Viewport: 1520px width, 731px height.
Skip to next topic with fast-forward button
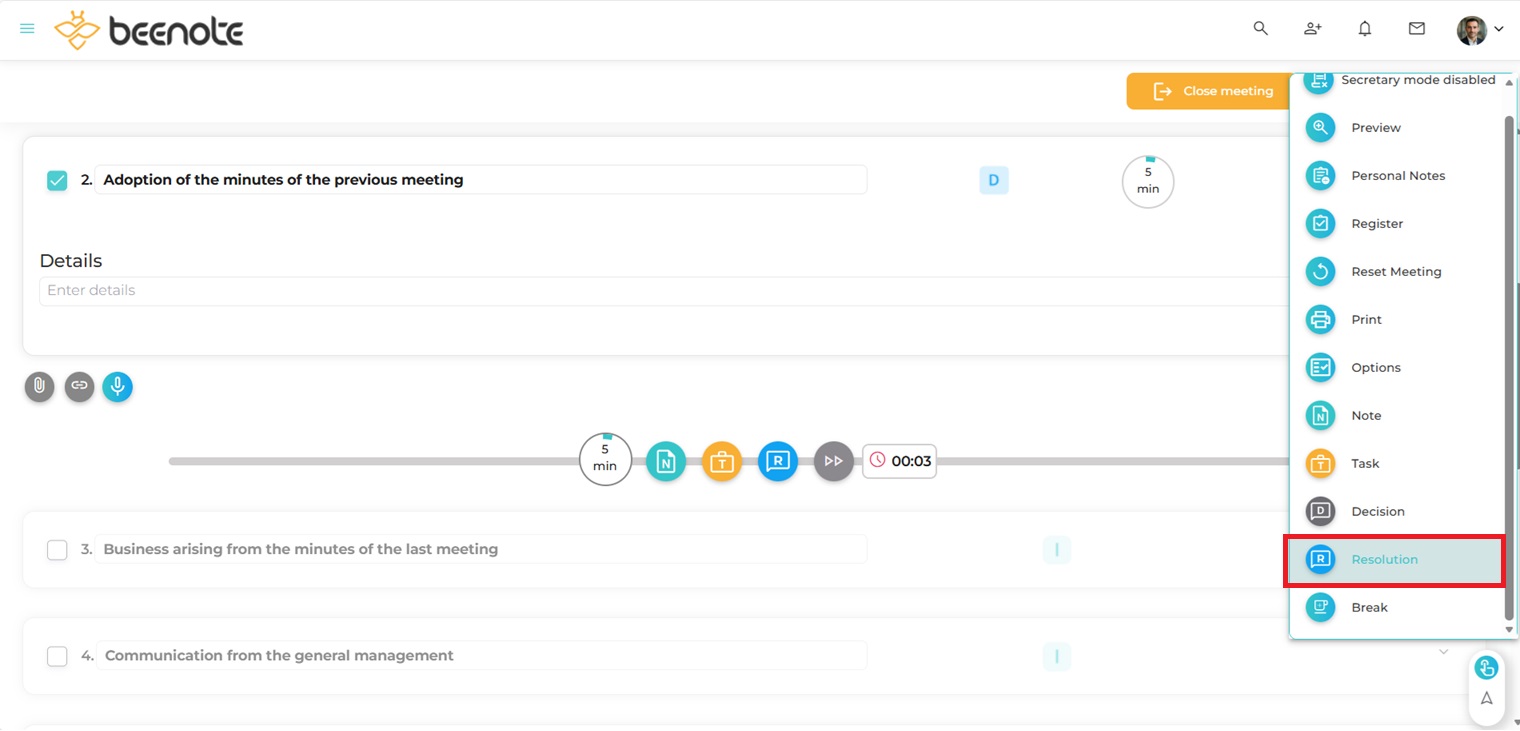pos(833,462)
